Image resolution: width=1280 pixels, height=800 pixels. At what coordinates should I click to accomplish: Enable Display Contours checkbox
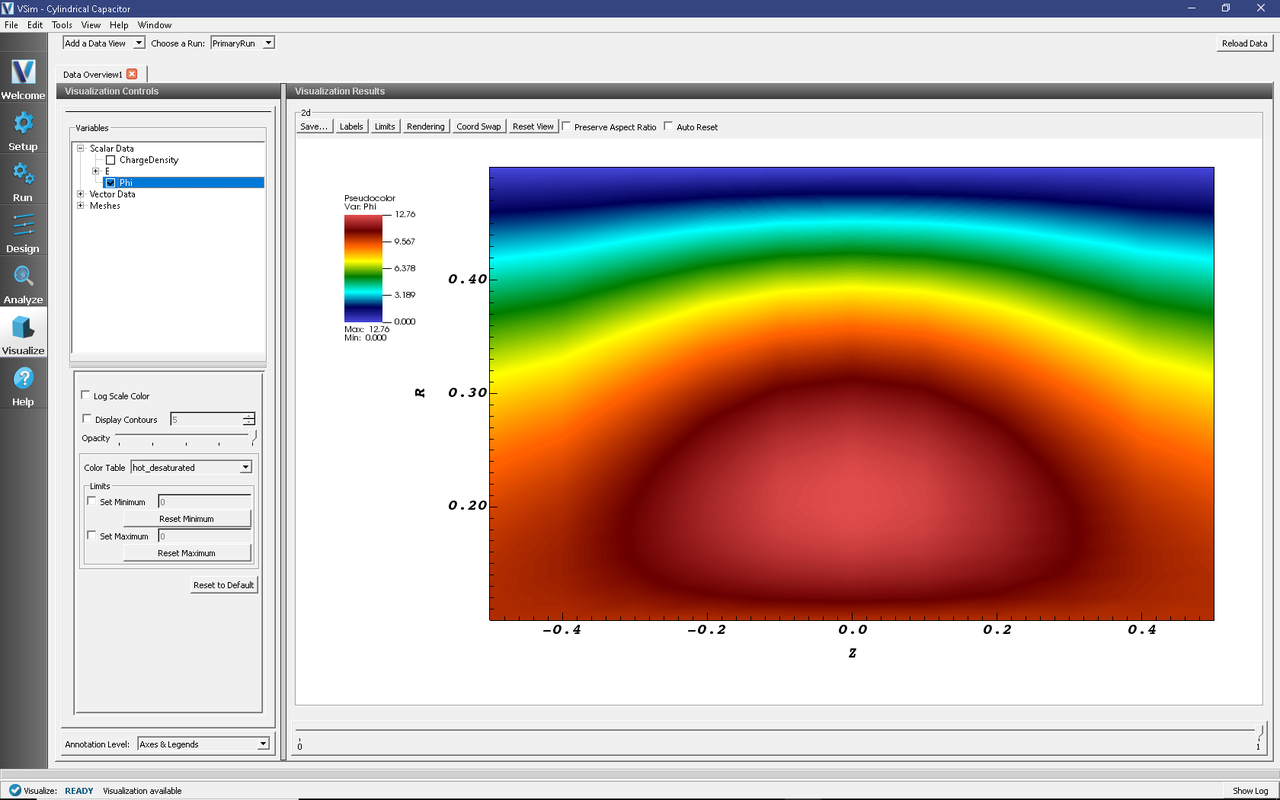click(x=86, y=420)
